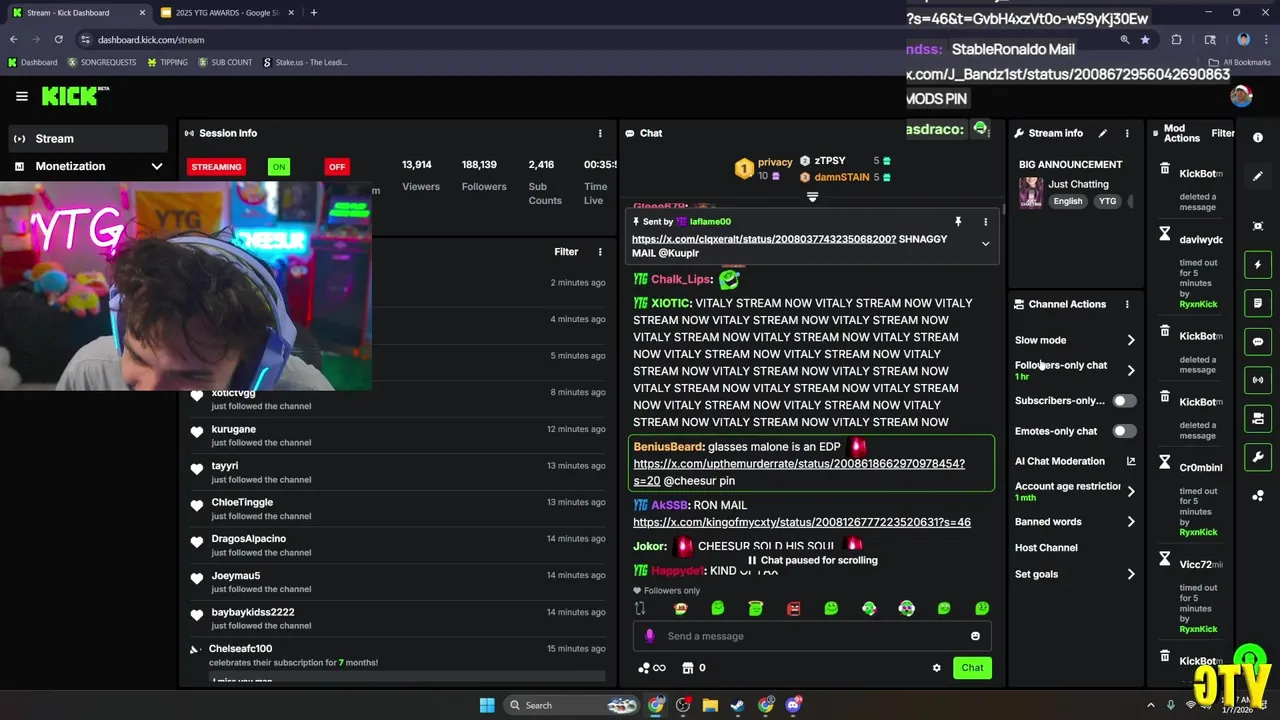
Task: Click the info icon in right sidebar
Action: coord(1258,137)
